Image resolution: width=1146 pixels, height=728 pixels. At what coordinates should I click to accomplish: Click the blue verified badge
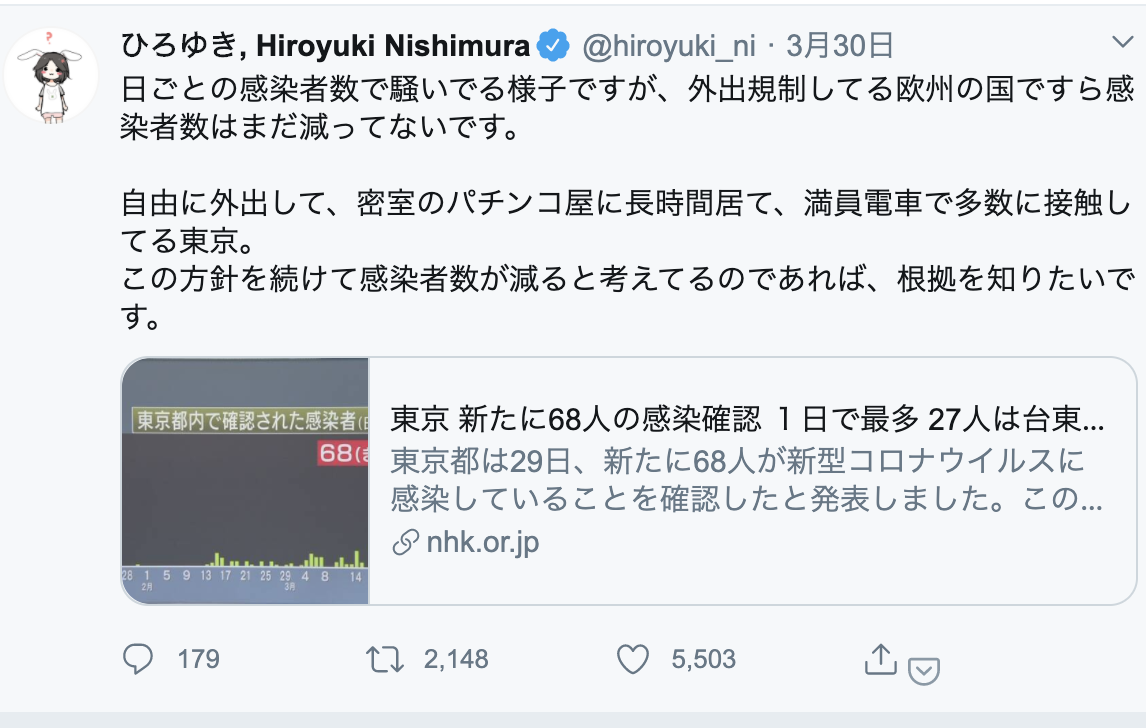(553, 46)
